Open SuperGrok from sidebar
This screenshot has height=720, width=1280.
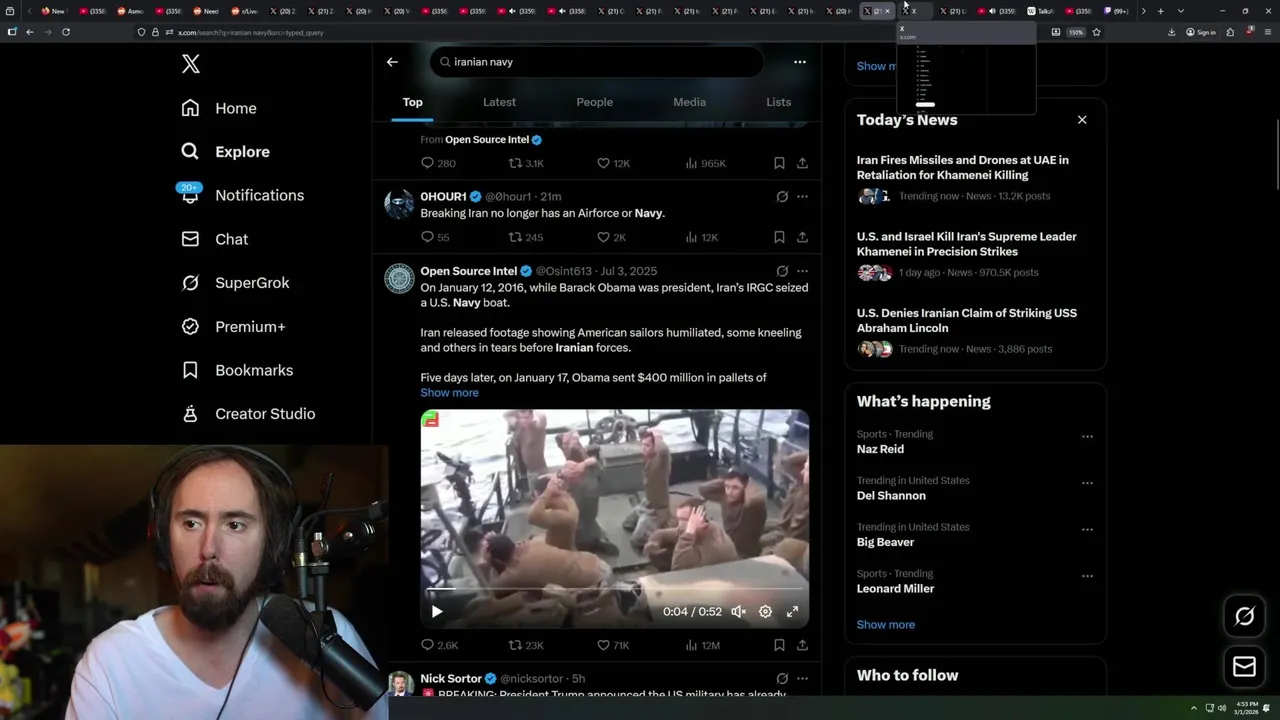[235, 283]
